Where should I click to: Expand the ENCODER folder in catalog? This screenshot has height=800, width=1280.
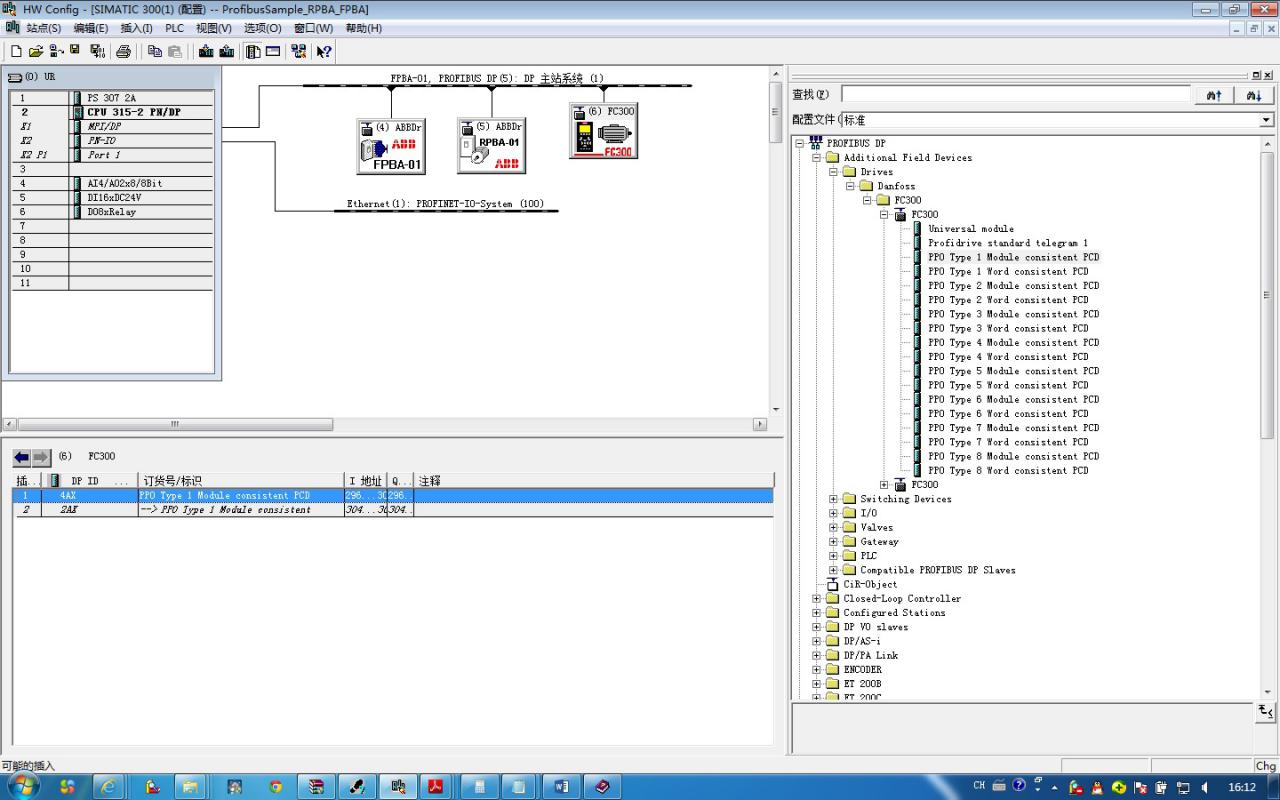click(817, 669)
